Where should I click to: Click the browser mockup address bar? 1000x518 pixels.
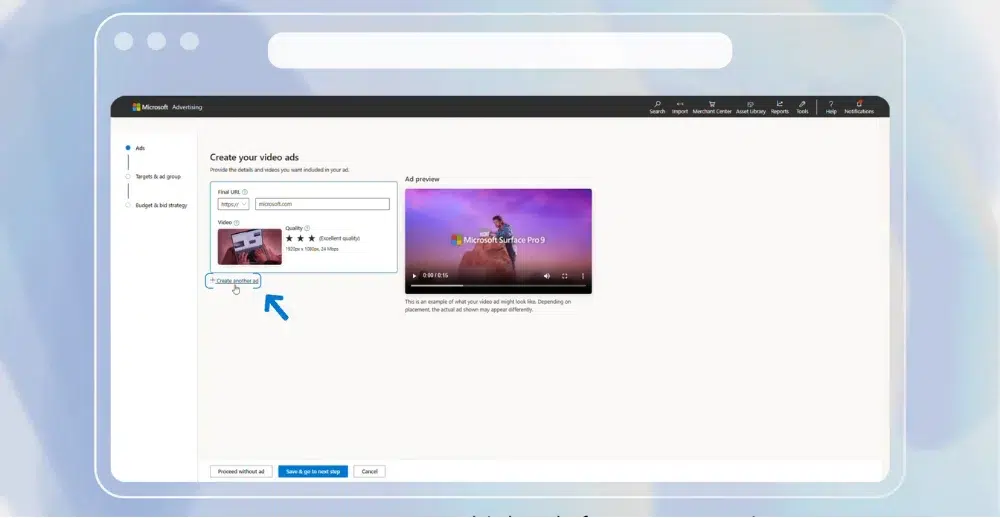[x=500, y=50]
